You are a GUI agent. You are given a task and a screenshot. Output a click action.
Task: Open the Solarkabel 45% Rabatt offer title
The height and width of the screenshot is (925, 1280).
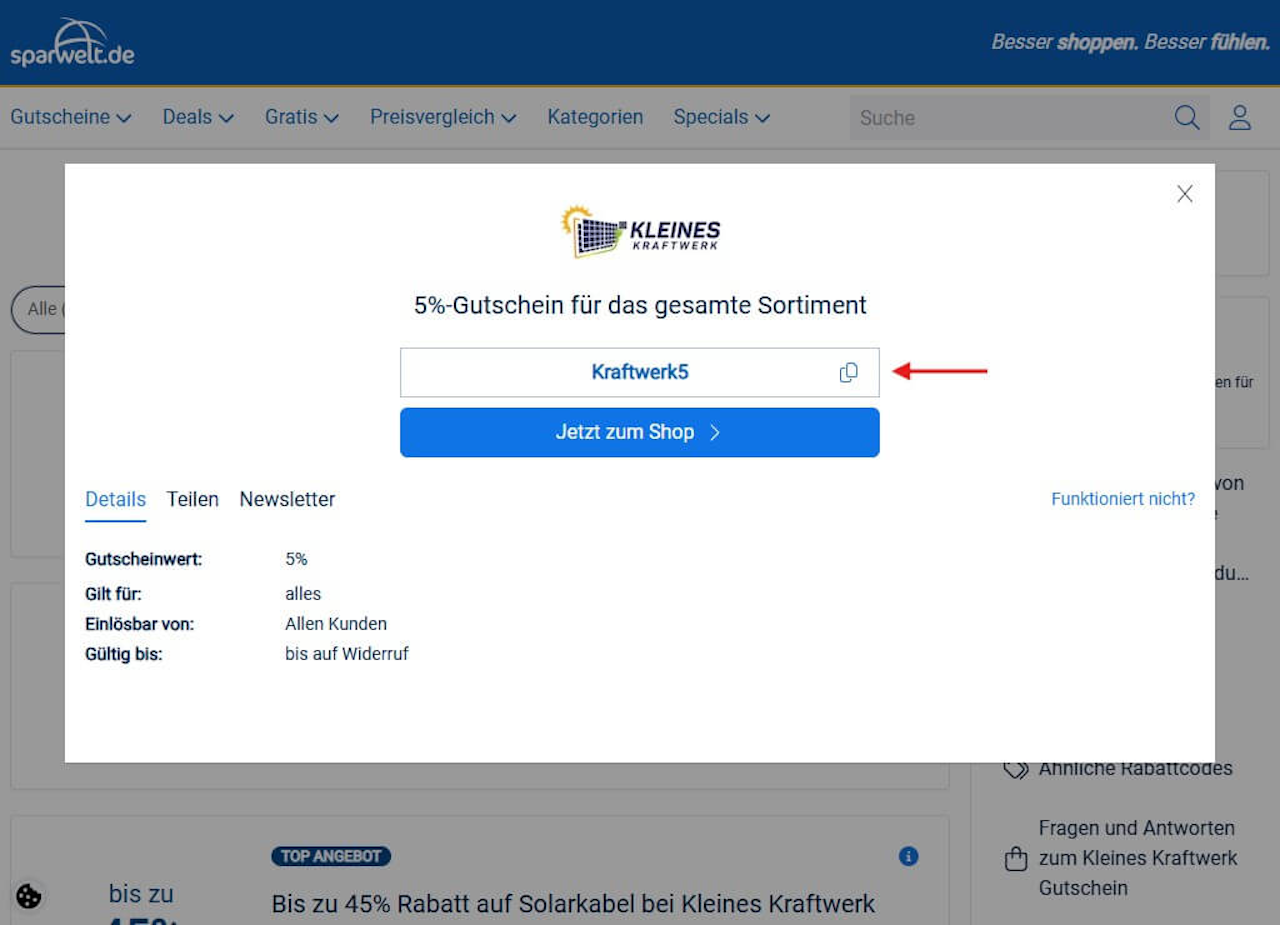pos(573,905)
